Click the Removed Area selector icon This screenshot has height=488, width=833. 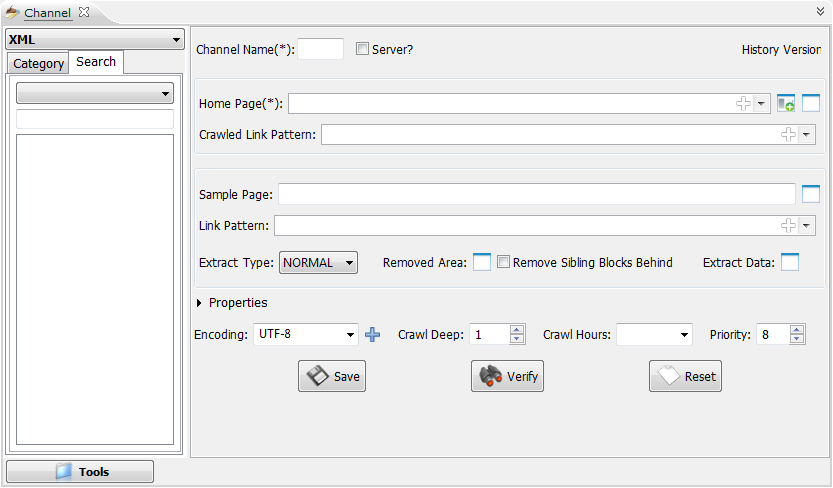482,262
